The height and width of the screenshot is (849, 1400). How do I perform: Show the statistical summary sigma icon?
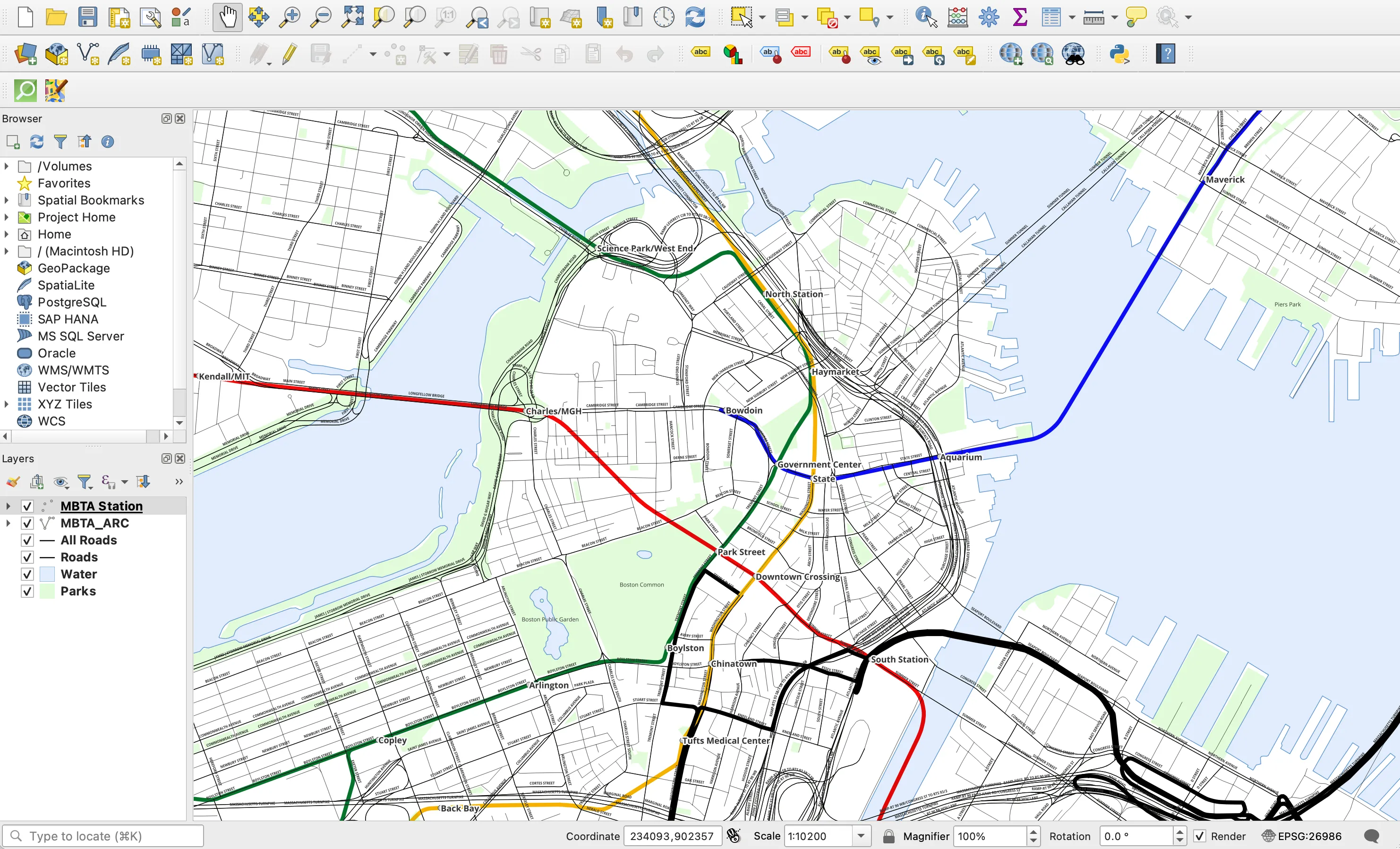tap(1020, 17)
